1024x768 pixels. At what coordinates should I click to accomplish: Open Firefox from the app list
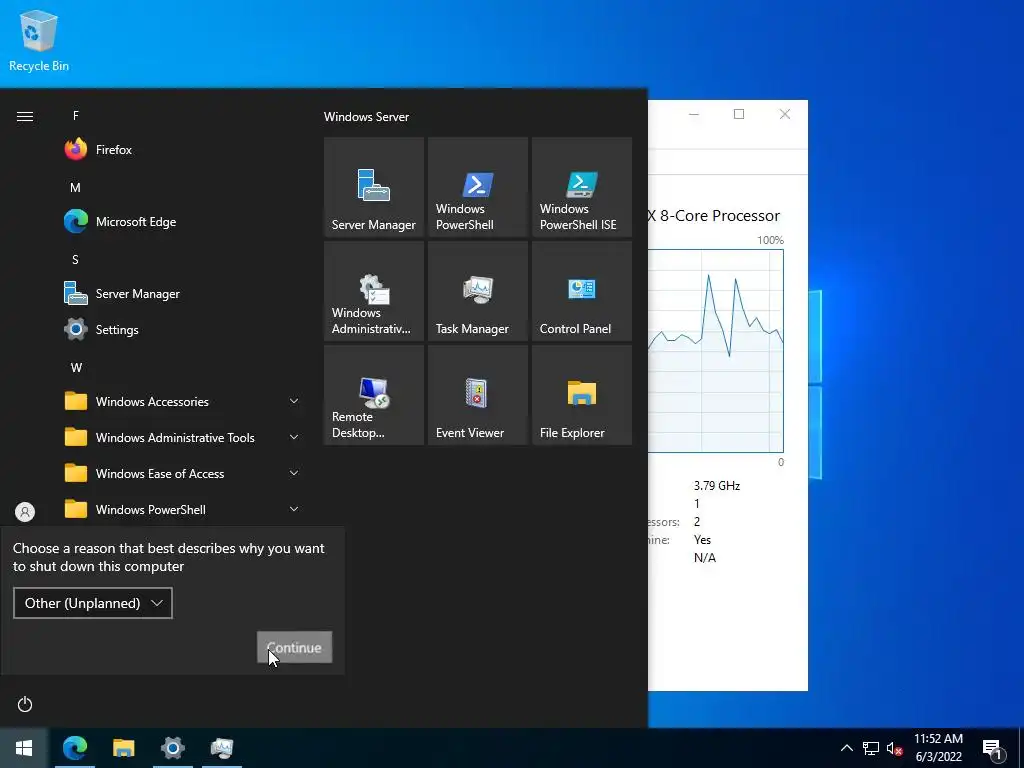[x=182, y=150]
